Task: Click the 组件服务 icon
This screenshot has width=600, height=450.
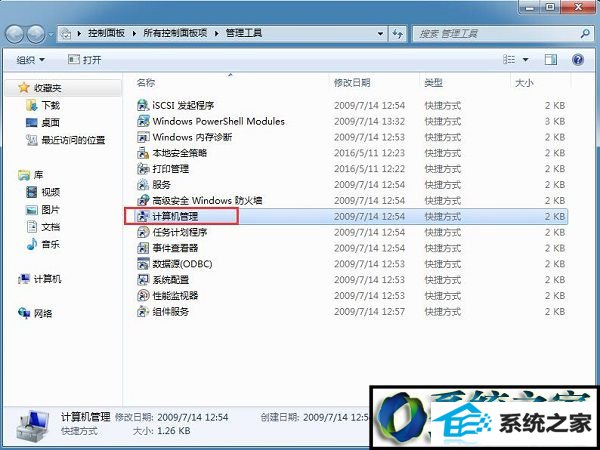Action: (x=143, y=311)
